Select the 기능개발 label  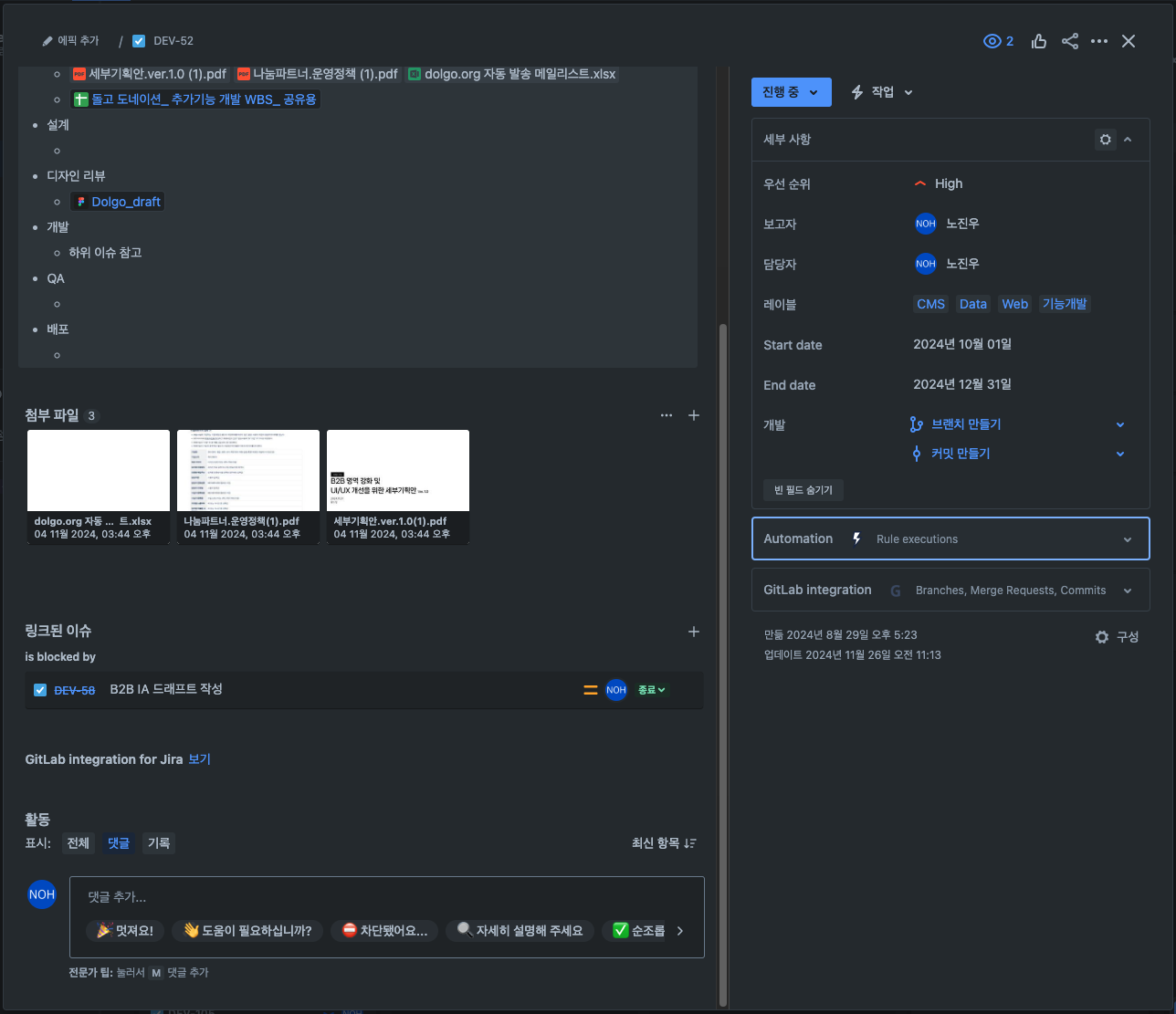tap(1065, 304)
